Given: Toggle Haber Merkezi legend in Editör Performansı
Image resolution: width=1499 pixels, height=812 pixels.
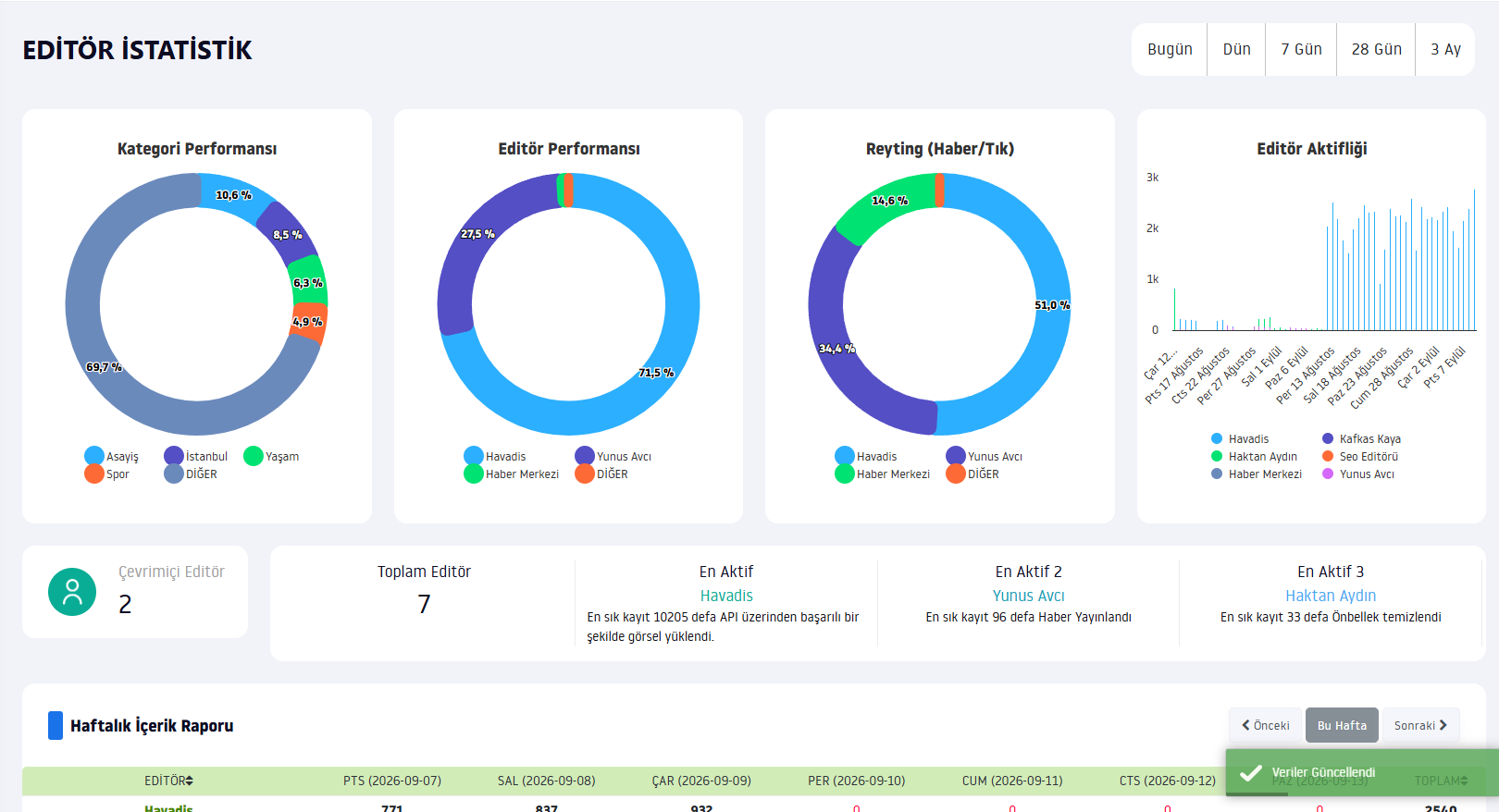Looking at the screenshot, I should pos(512,474).
